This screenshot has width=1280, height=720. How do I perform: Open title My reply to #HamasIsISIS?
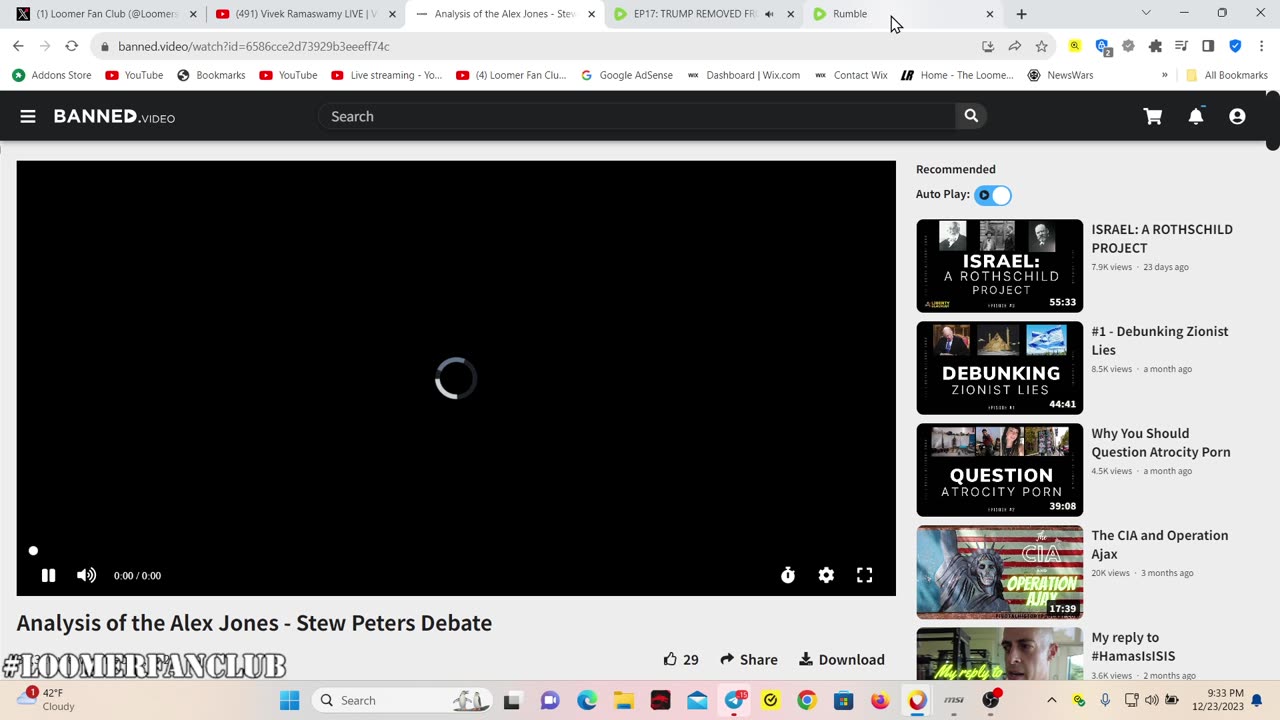(1133, 647)
